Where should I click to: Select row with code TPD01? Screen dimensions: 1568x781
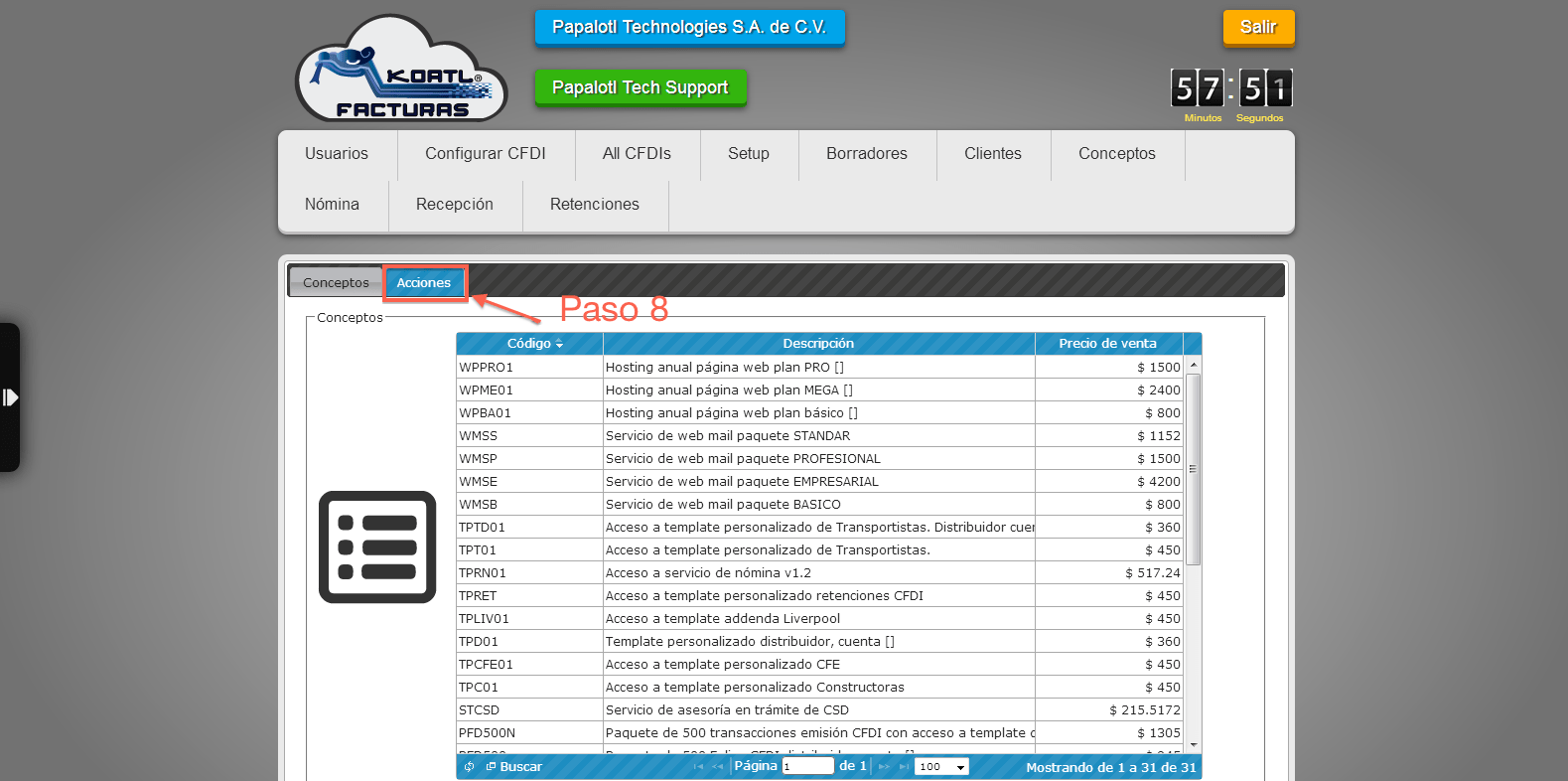tap(819, 641)
